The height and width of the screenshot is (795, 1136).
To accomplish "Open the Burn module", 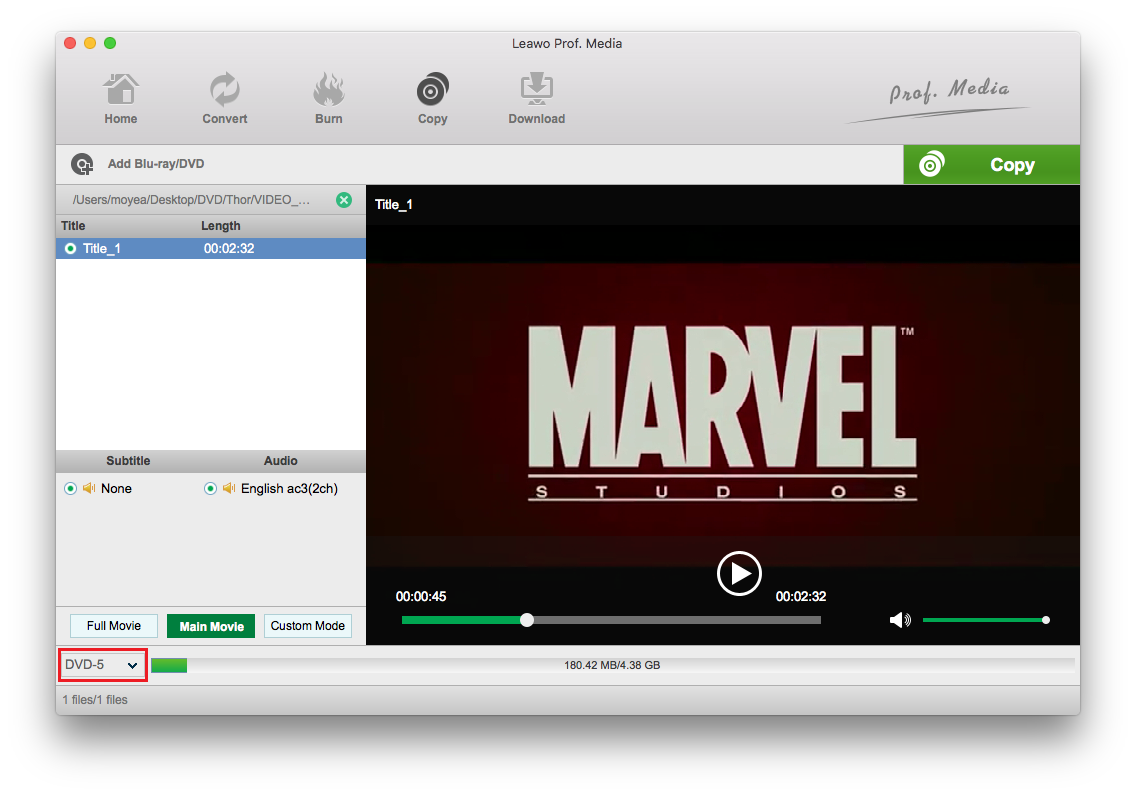I will tap(328, 99).
